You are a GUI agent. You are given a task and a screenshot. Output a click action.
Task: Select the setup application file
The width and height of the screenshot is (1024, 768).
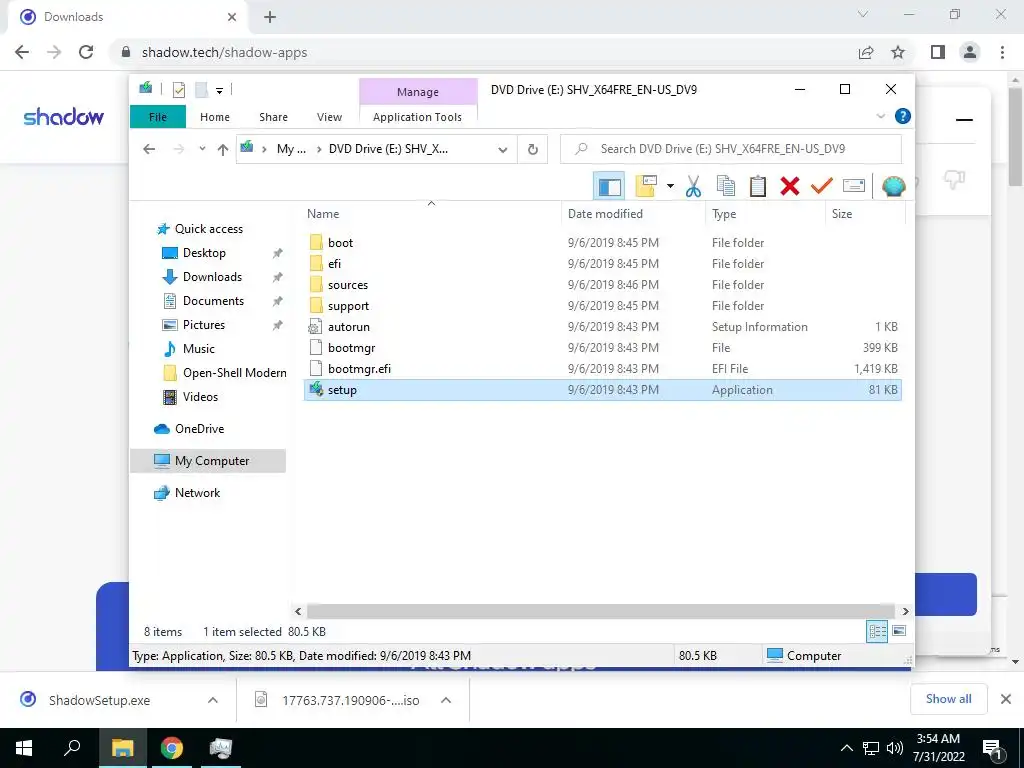click(603, 390)
